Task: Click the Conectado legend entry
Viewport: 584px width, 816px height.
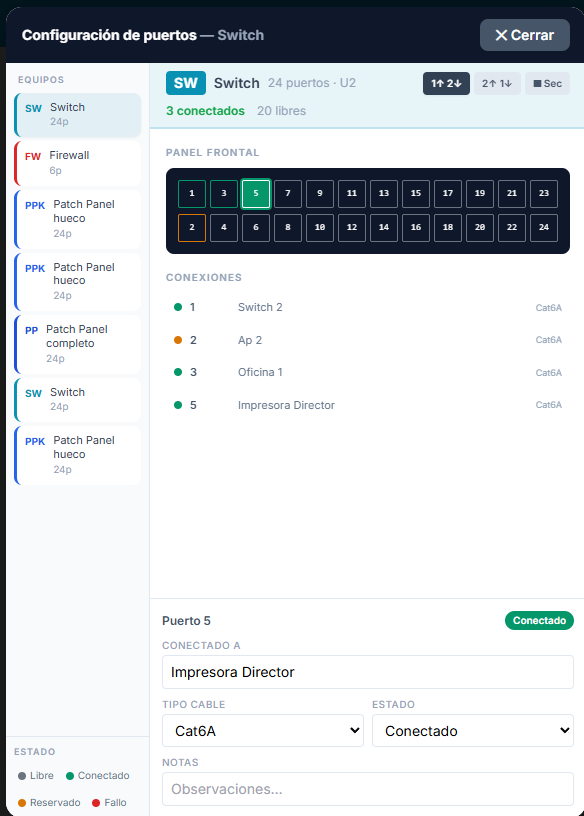Action: coord(98,775)
